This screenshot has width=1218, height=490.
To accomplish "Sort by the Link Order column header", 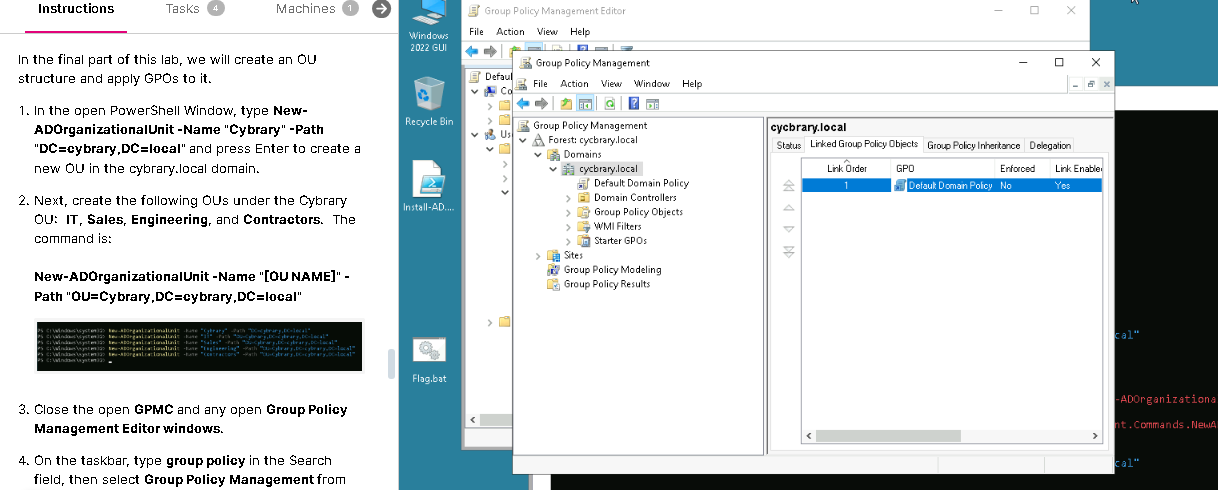I will coord(847,169).
